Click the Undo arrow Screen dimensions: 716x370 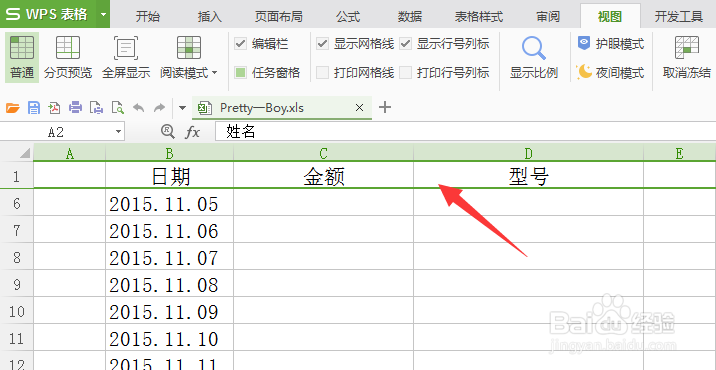138,108
